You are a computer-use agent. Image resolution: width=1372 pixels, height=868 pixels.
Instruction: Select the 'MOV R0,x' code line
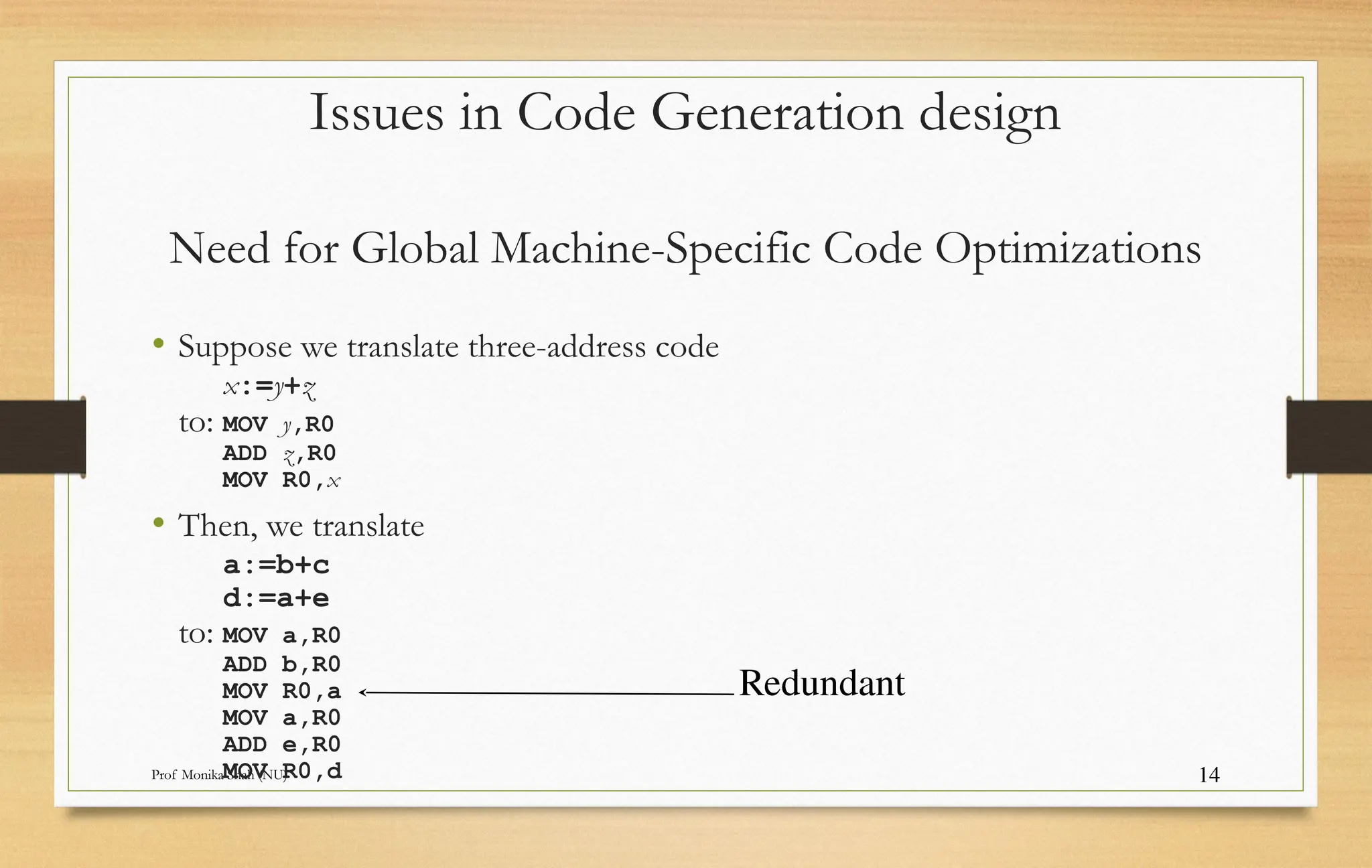coord(281,480)
